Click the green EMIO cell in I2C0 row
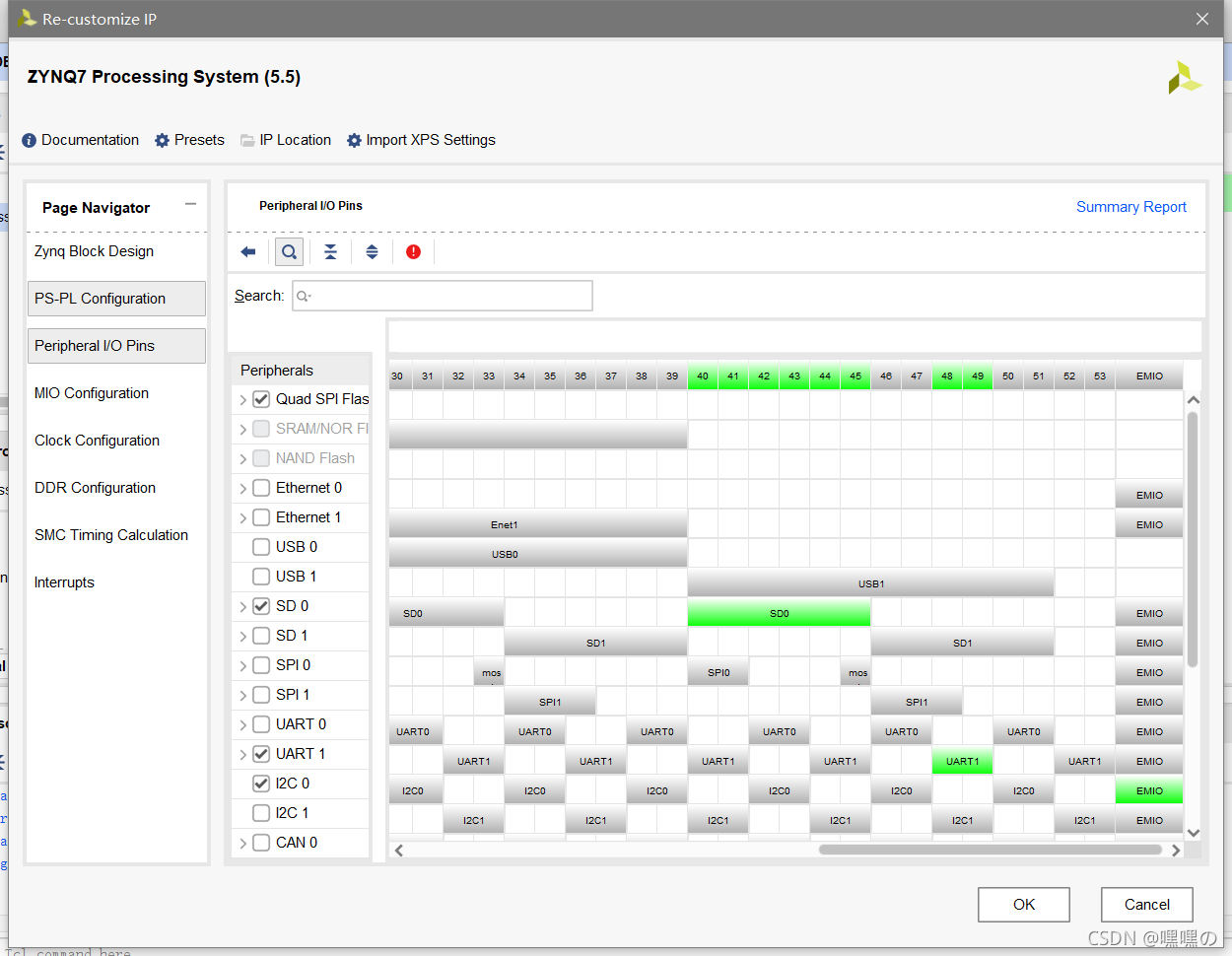 tap(1149, 790)
